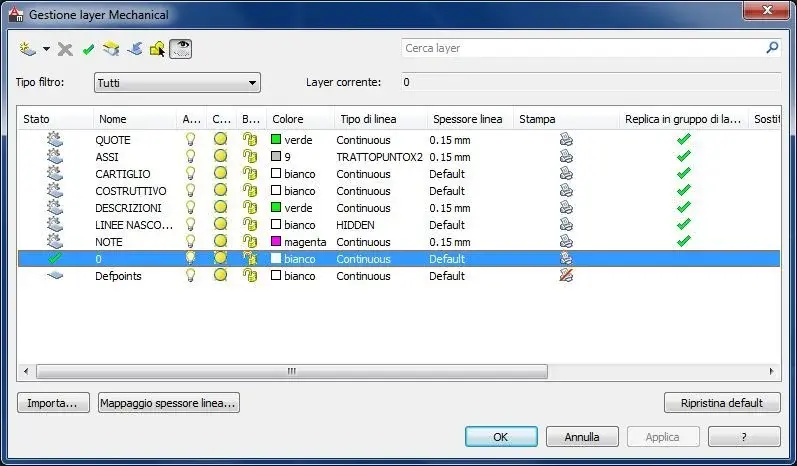Toggle the eye preview toolbar button

[180, 49]
